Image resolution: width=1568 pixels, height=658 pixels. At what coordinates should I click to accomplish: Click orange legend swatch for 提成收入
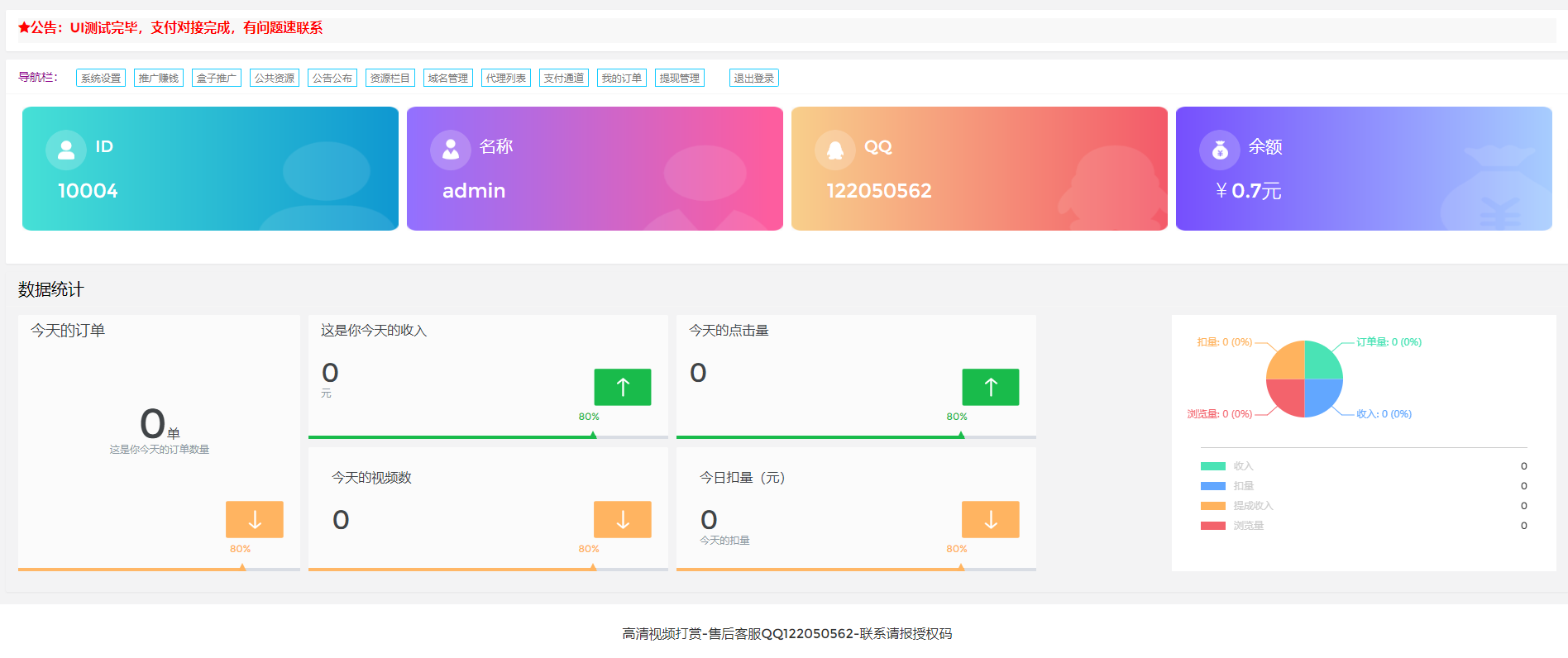coord(1213,506)
